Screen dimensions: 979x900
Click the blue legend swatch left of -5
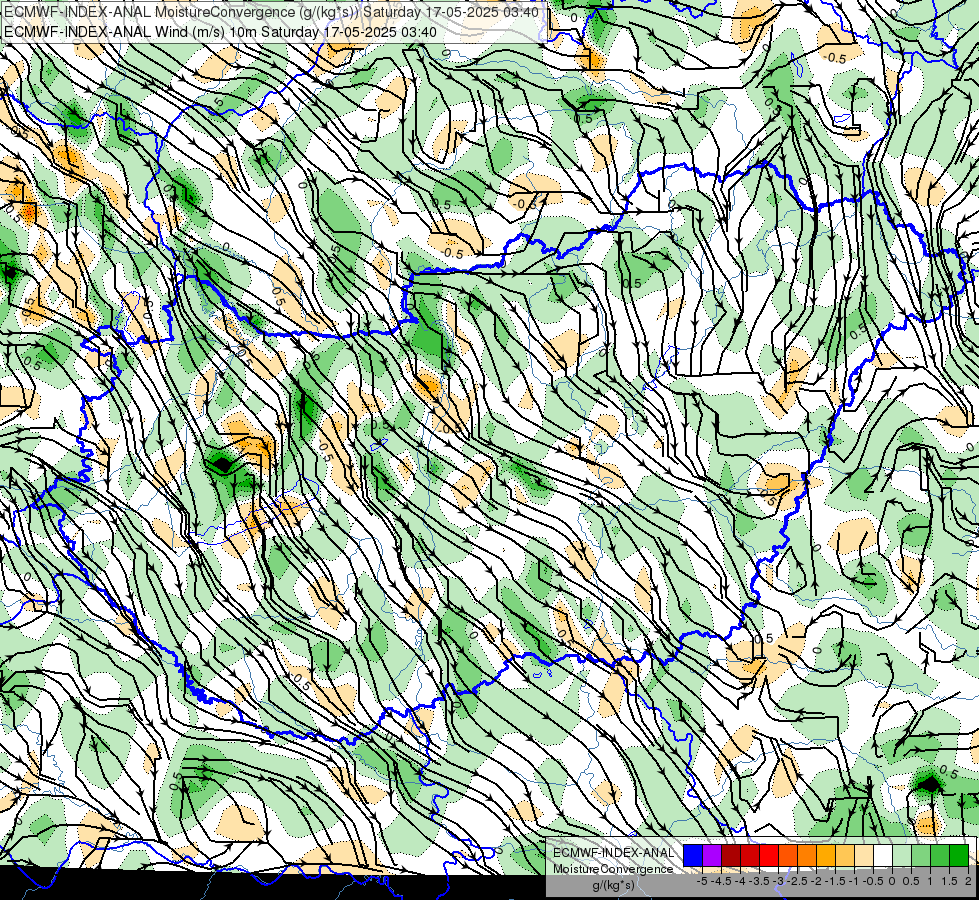click(x=693, y=856)
